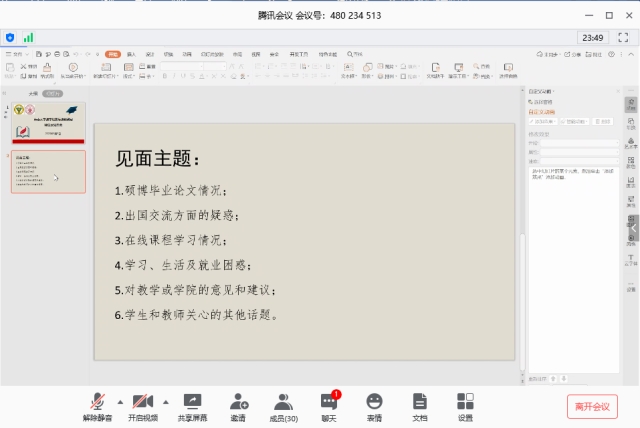This screenshot has height=428, width=640.
Task: Open the documents panel
Action: tap(420, 402)
